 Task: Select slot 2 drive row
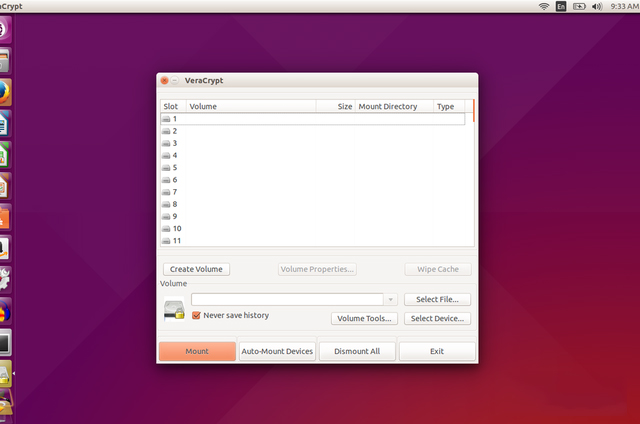pyautogui.click(x=313, y=131)
